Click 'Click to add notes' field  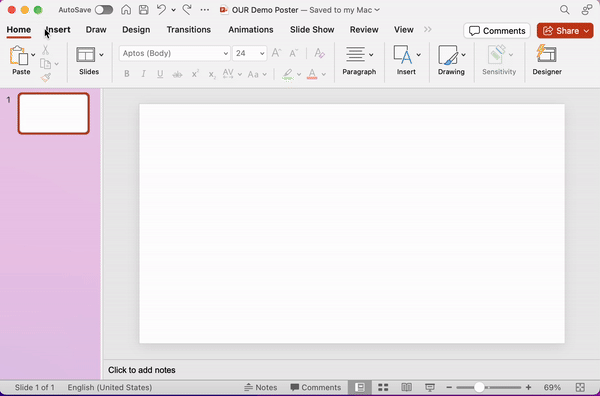tap(142, 370)
